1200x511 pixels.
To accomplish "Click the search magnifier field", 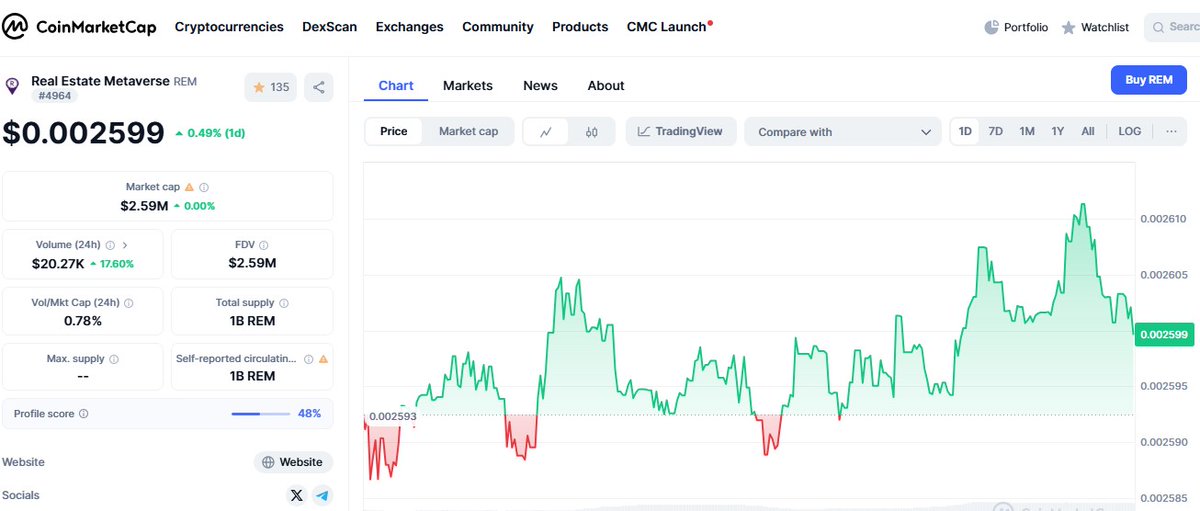I will (x=1172, y=27).
